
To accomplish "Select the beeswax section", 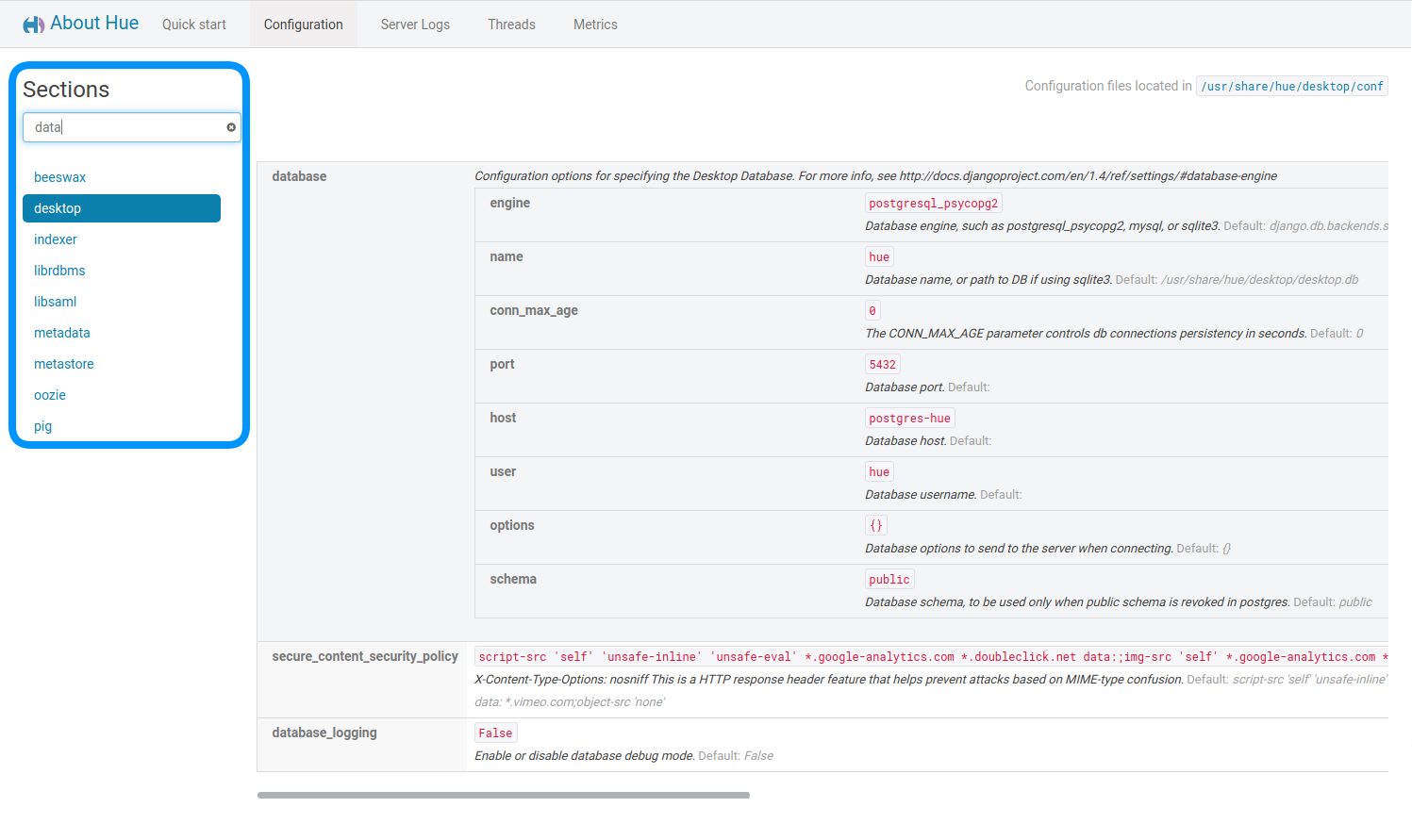I will (59, 177).
